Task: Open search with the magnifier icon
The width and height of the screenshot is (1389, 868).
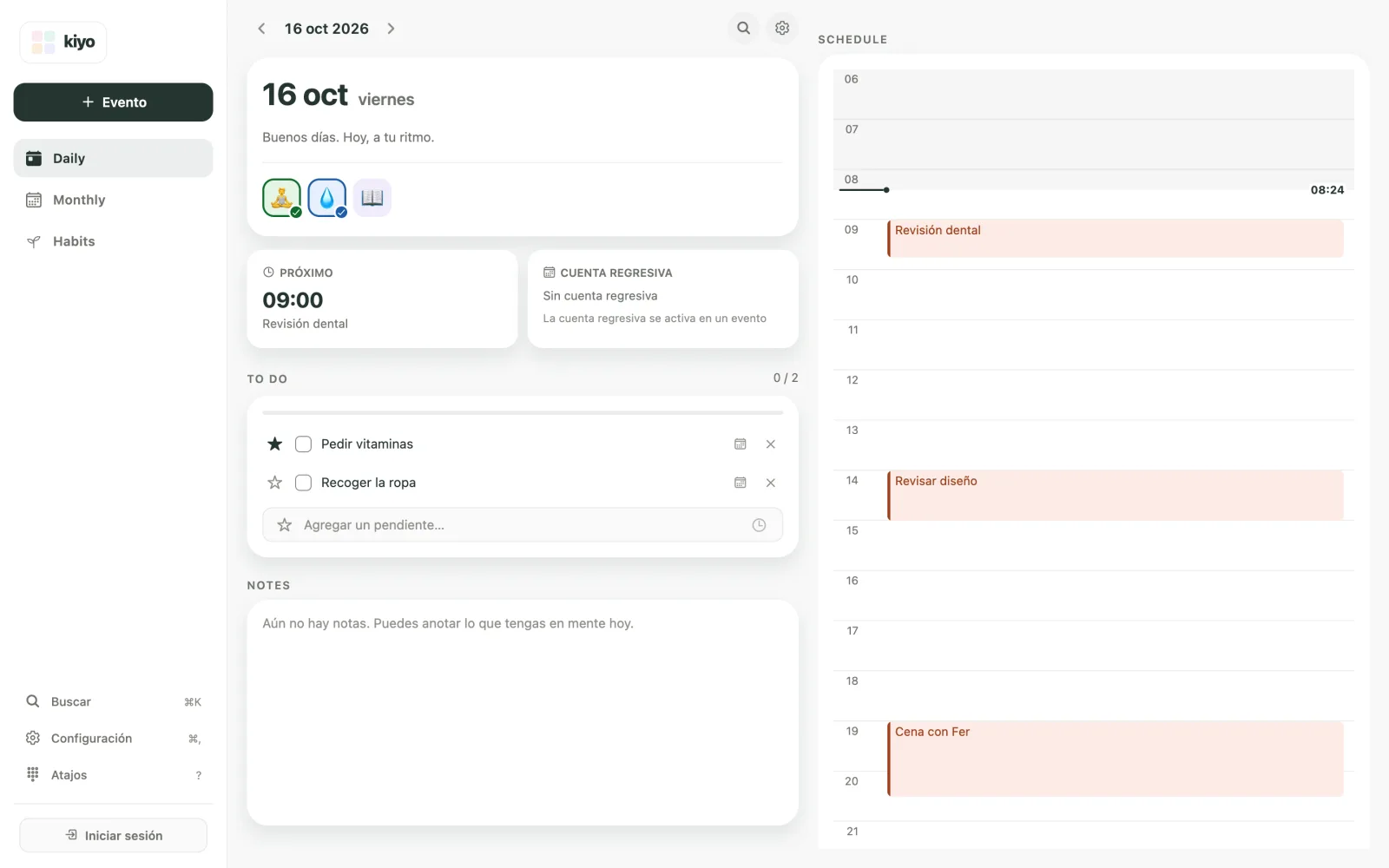Action: (744, 28)
